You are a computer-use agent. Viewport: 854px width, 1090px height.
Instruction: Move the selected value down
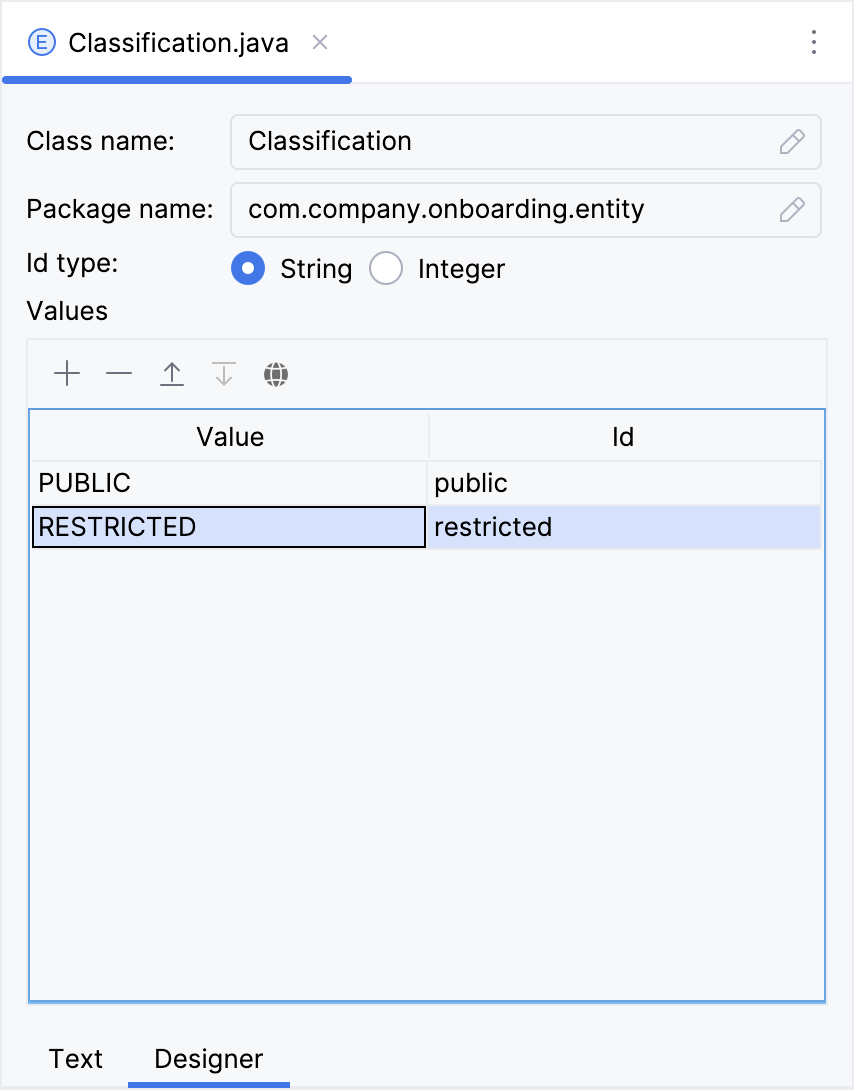pyautogui.click(x=223, y=373)
